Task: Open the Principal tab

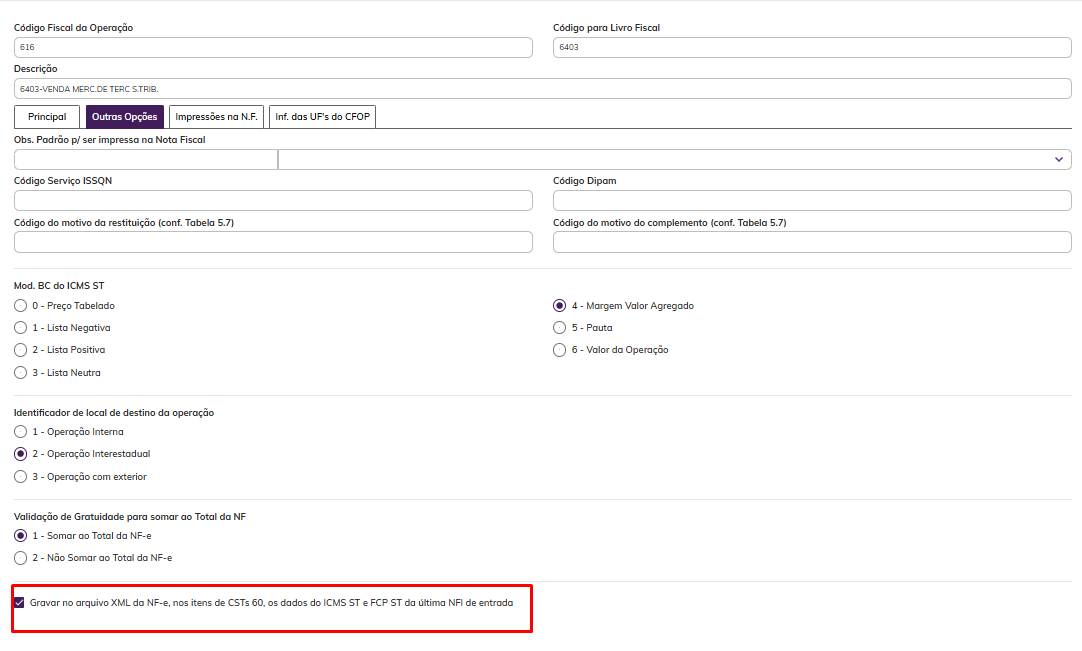Action: click(47, 117)
